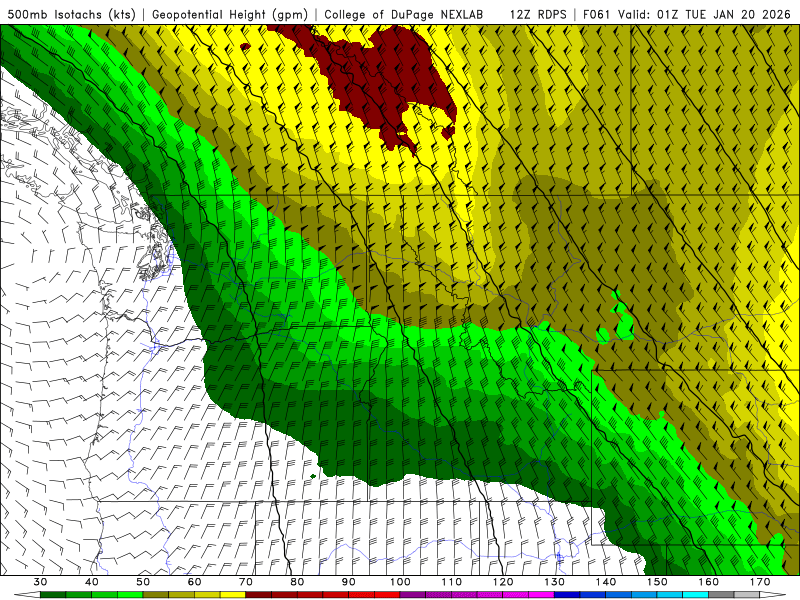Click the '80' colorbar scale label
Screen dimensions: 800x600
tap(297, 582)
